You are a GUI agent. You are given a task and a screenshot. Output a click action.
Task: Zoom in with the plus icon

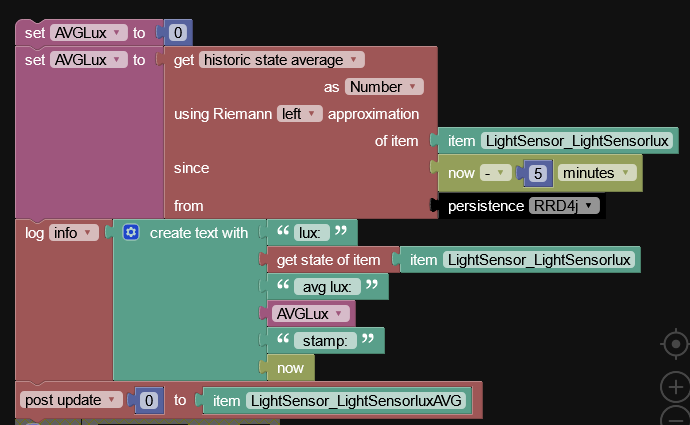(675, 387)
